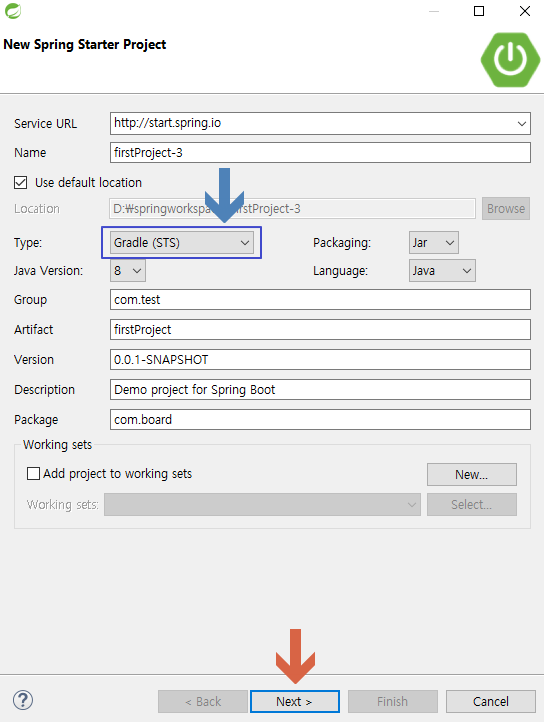Image resolution: width=544 pixels, height=722 pixels.
Task: Open the Type dropdown showing Gradle (STS)
Action: pos(182,243)
